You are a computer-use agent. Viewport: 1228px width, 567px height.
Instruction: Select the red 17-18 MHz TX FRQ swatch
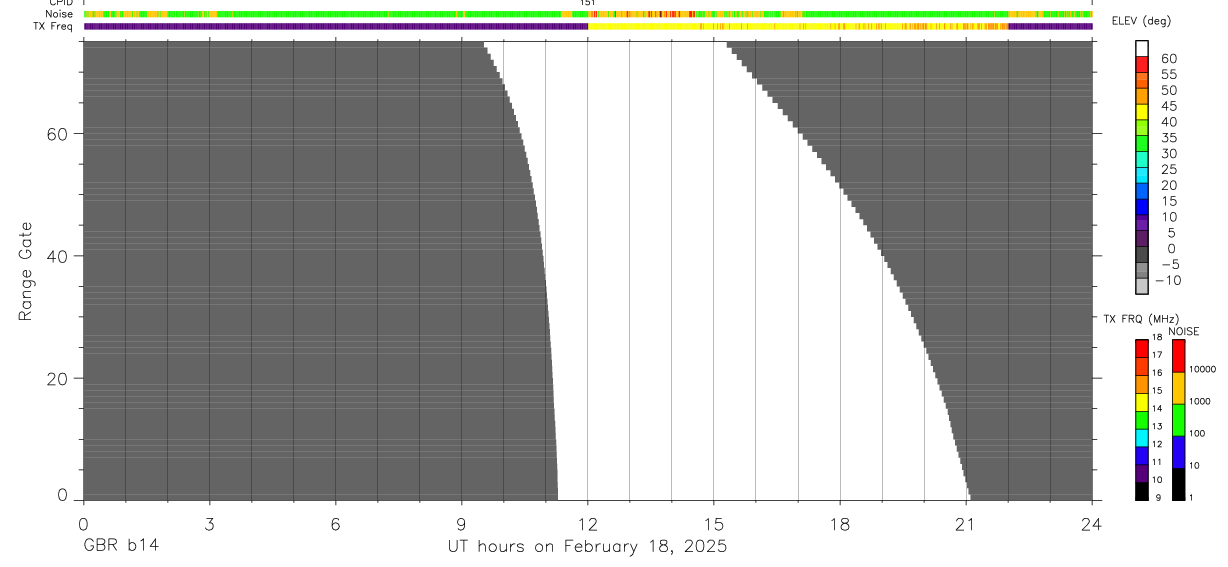[1142, 349]
